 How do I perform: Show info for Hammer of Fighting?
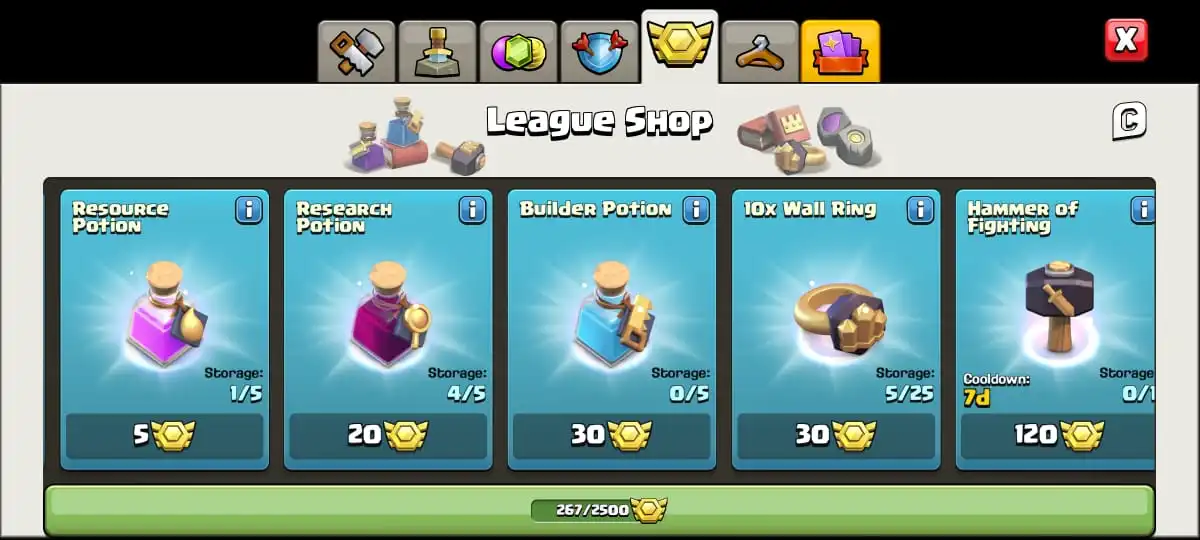tap(1143, 210)
